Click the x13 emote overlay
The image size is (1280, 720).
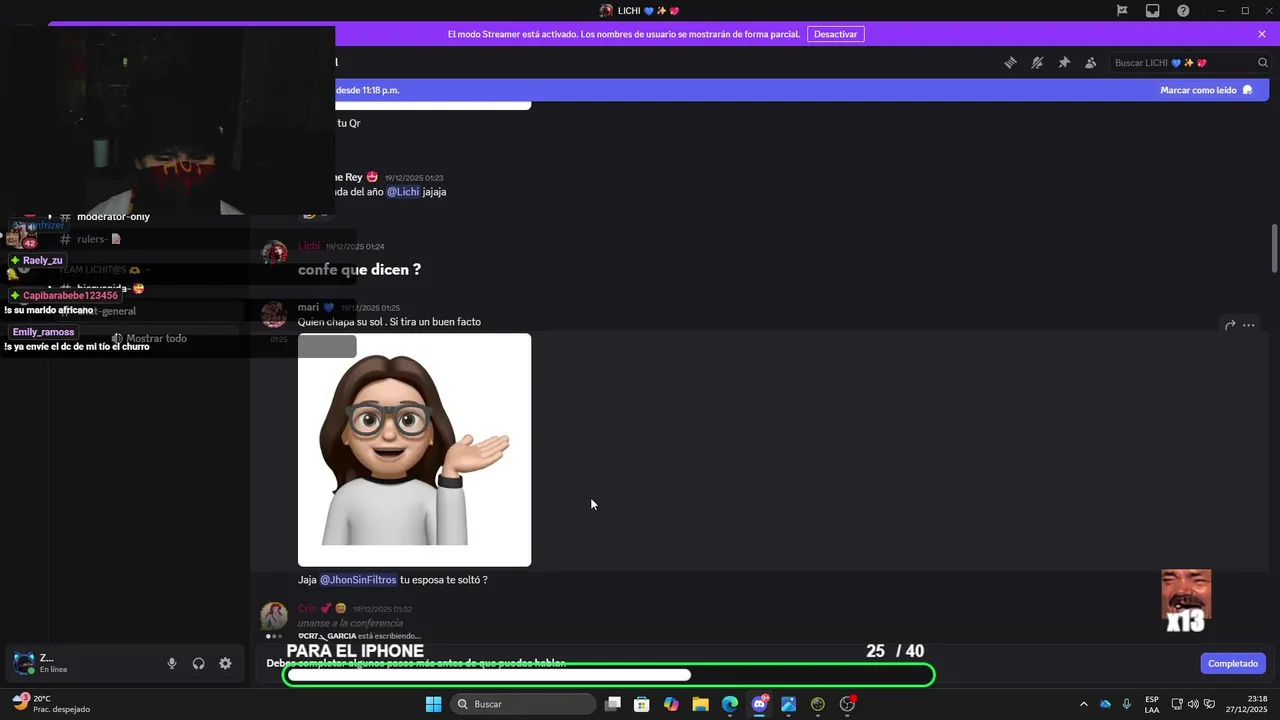(x=1186, y=601)
